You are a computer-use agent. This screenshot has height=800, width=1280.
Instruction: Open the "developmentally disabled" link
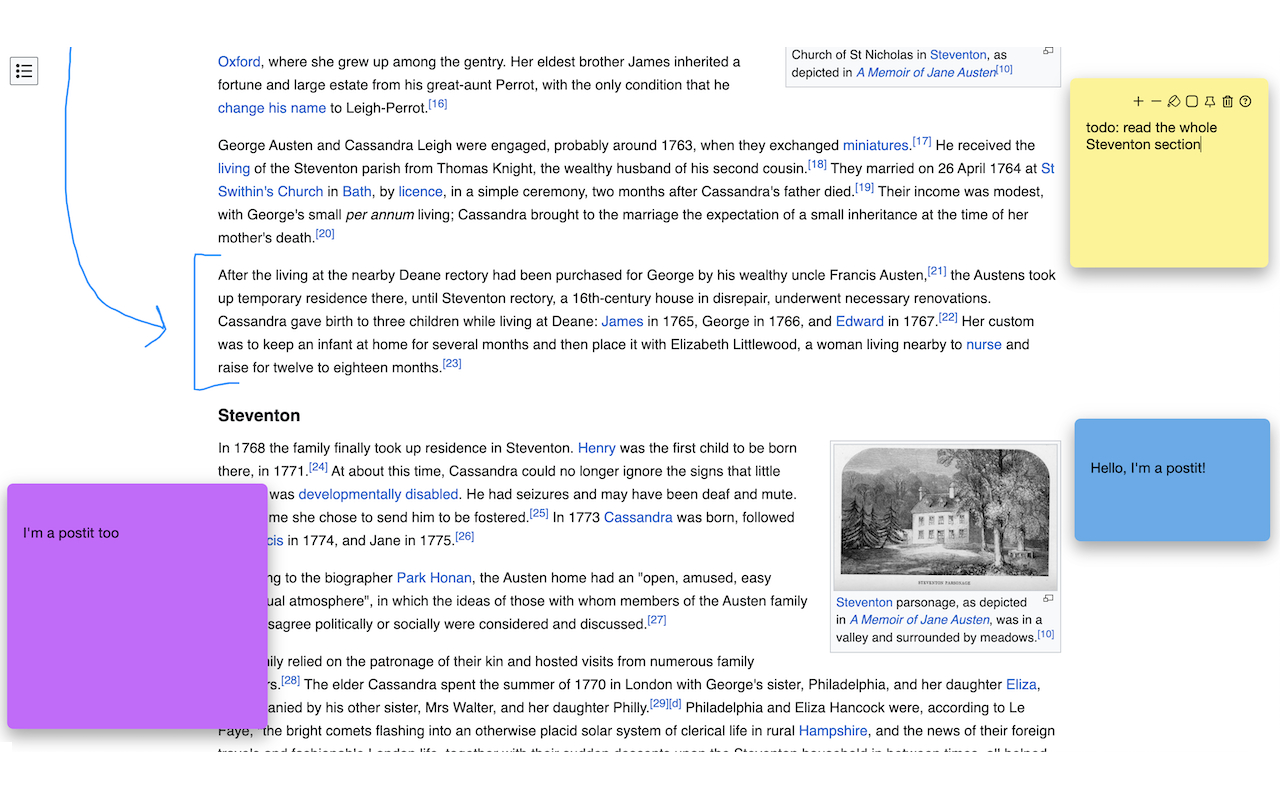[378, 494]
